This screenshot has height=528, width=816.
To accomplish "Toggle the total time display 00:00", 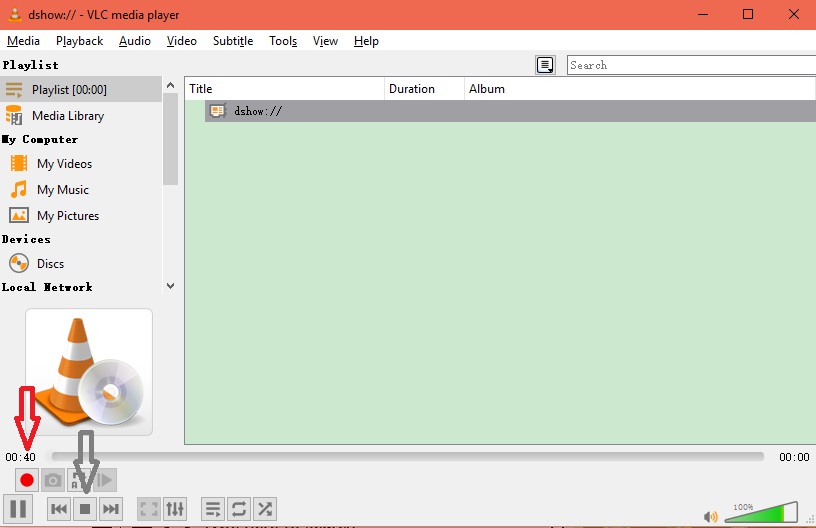I will [794, 457].
